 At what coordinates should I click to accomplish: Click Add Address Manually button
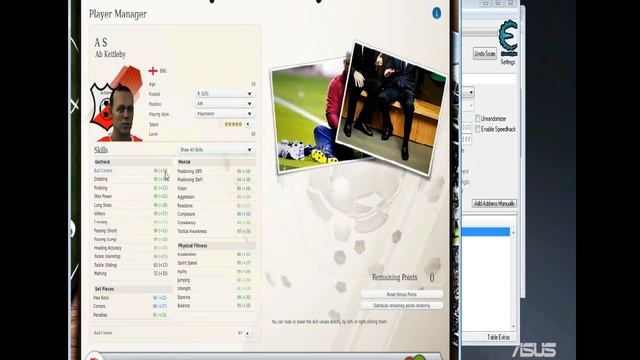click(494, 203)
